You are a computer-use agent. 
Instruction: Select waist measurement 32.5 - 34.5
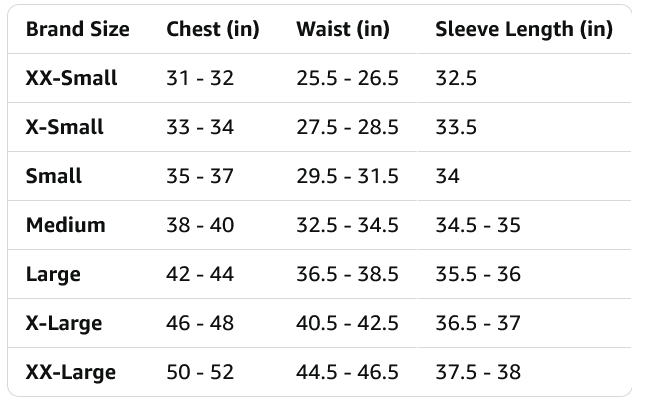[x=347, y=225]
